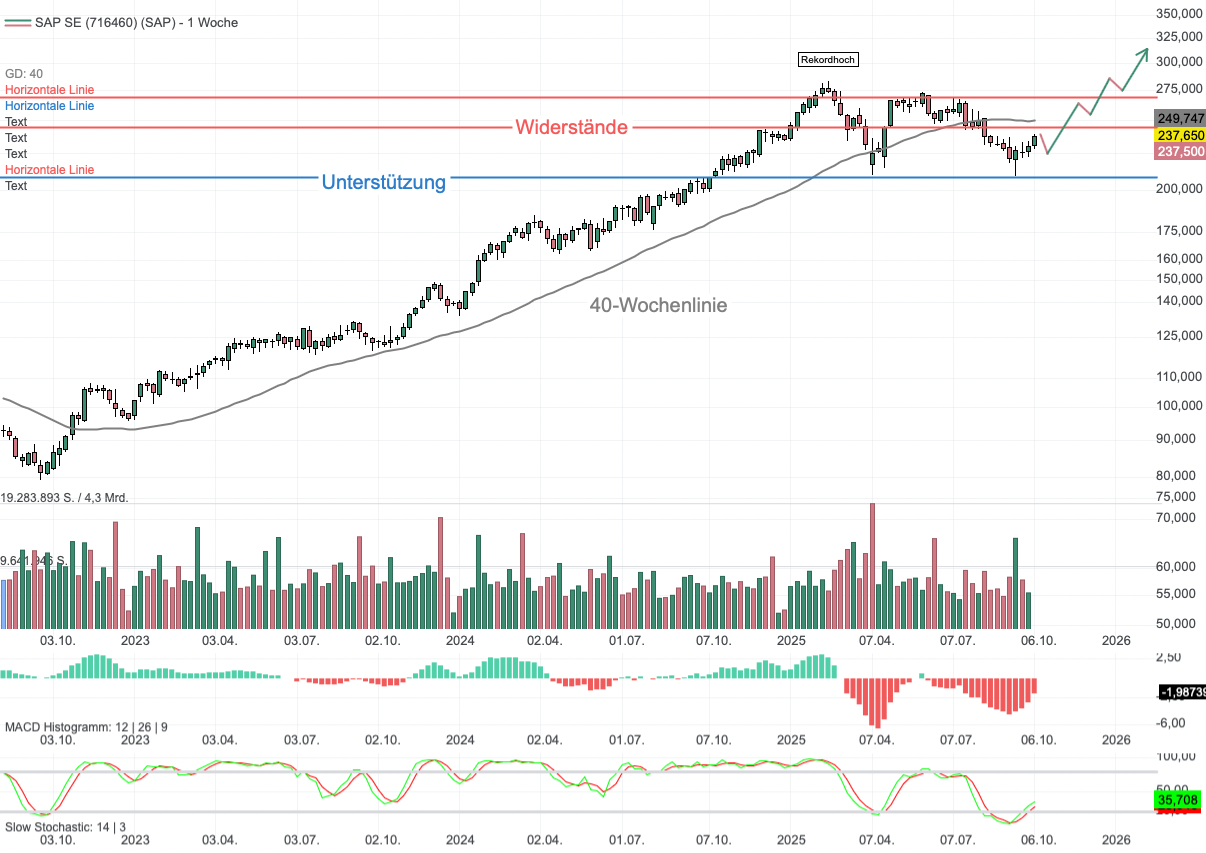This screenshot has height=853, width=1206.
Task: Click the black -1,98739 MACD value tag
Action: (x=1180, y=693)
